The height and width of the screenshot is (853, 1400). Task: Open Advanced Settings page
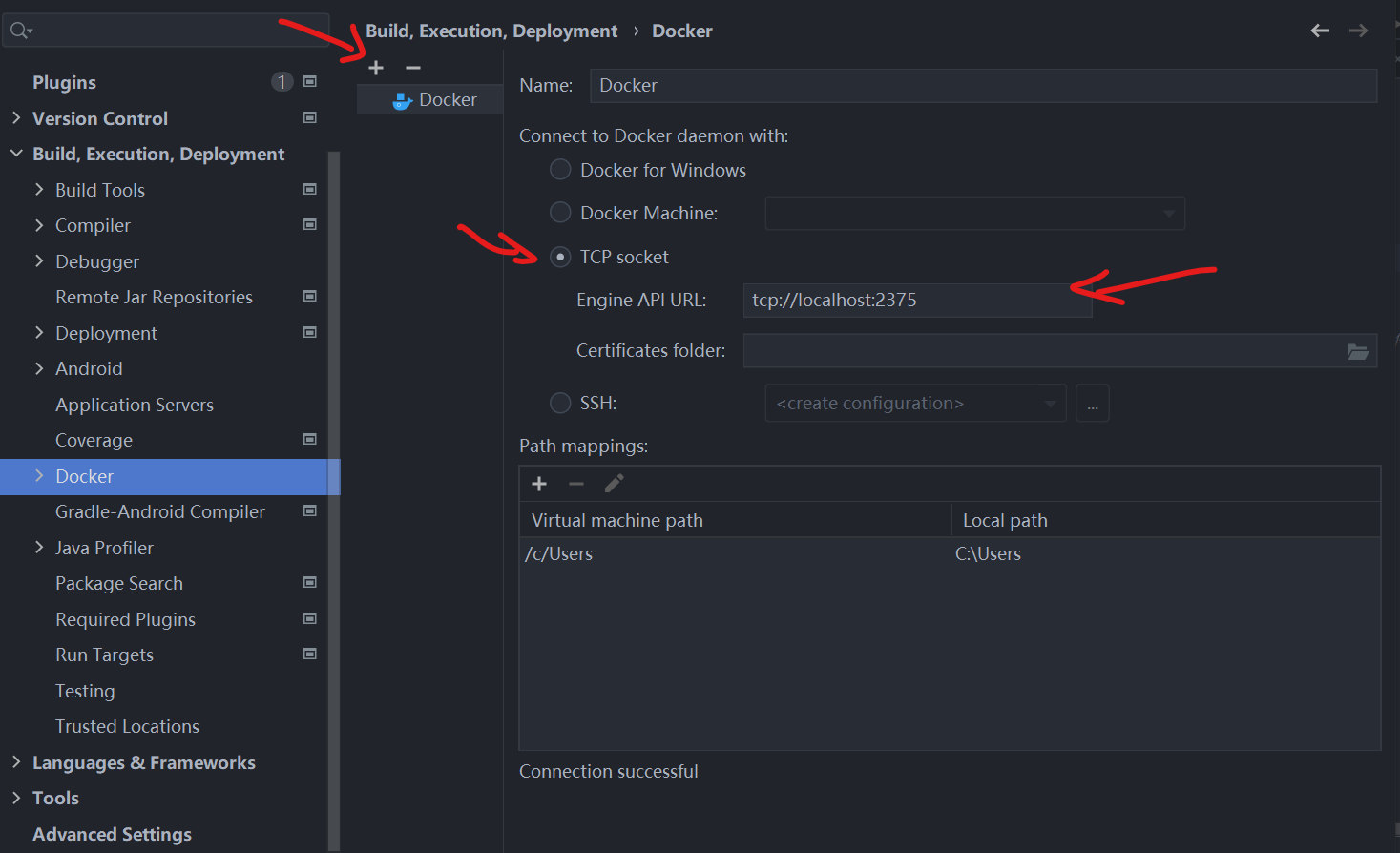[x=112, y=834]
